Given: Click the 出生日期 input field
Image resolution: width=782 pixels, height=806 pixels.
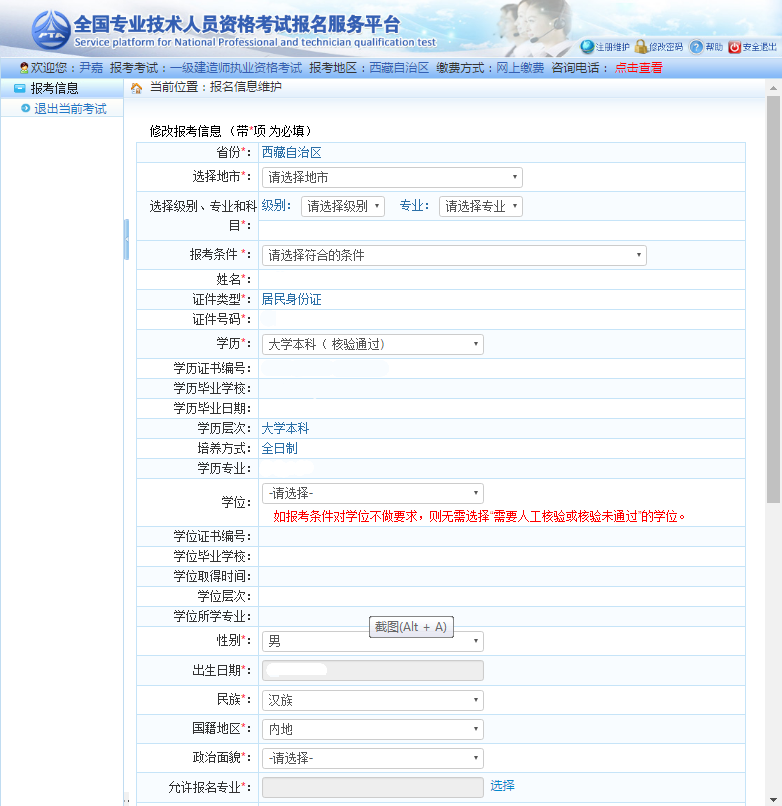Looking at the screenshot, I should click(x=372, y=670).
